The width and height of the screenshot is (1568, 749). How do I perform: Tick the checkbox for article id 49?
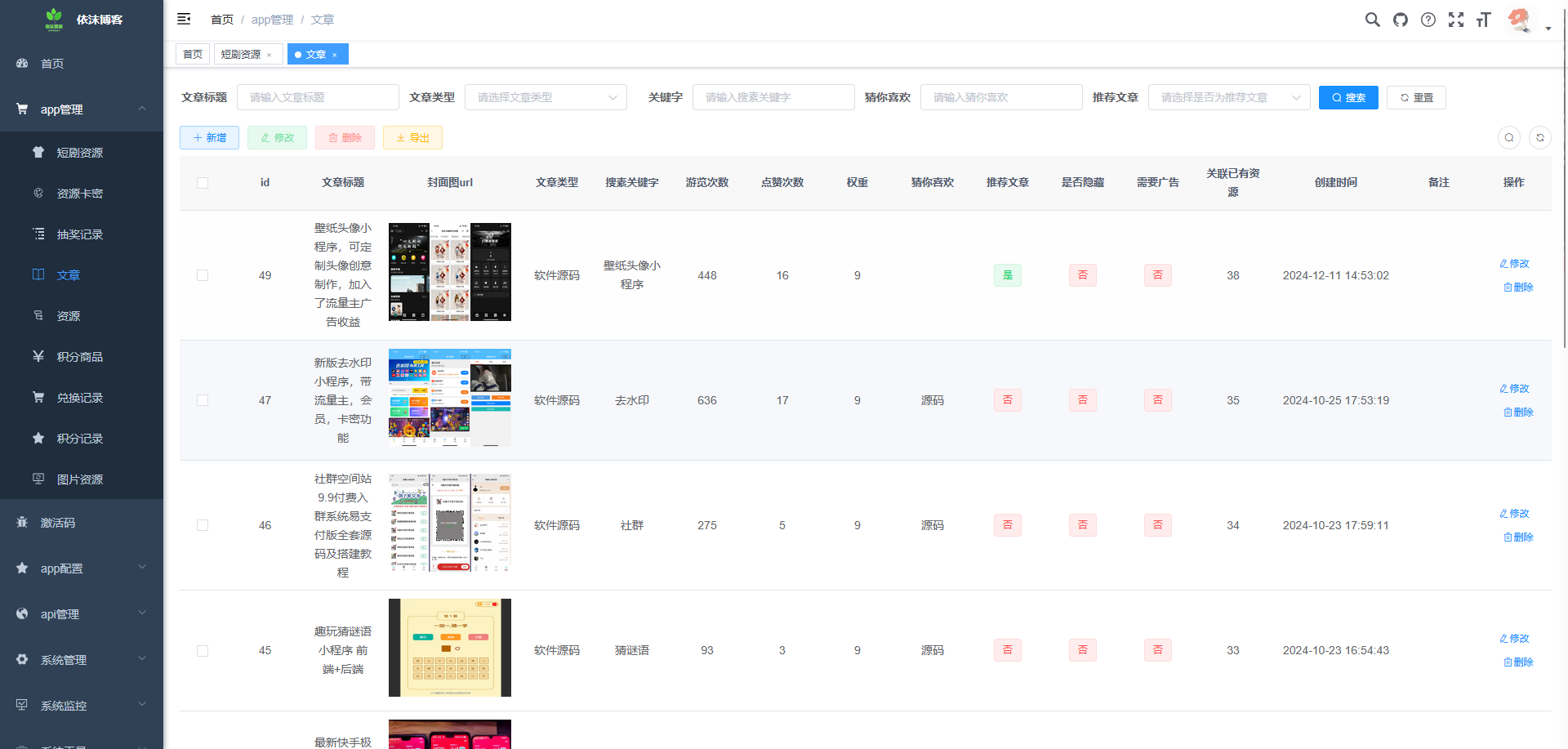[x=203, y=275]
